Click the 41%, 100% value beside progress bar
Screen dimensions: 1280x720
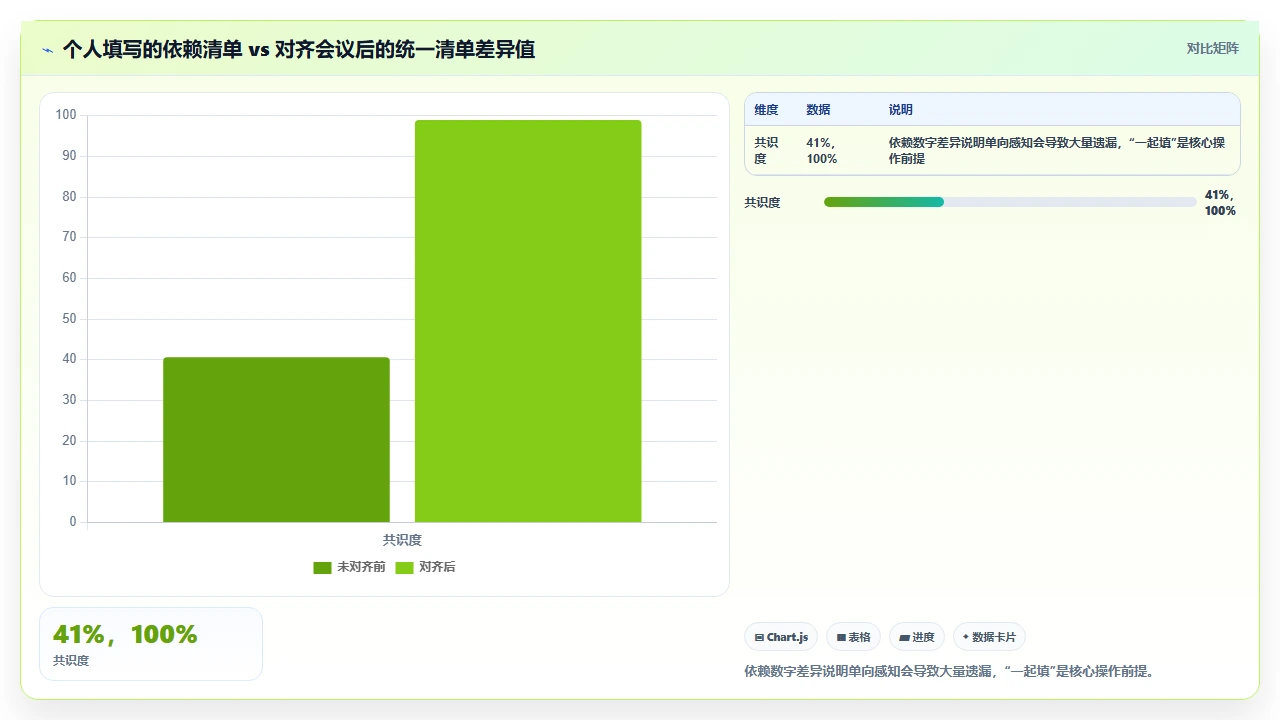(1220, 203)
